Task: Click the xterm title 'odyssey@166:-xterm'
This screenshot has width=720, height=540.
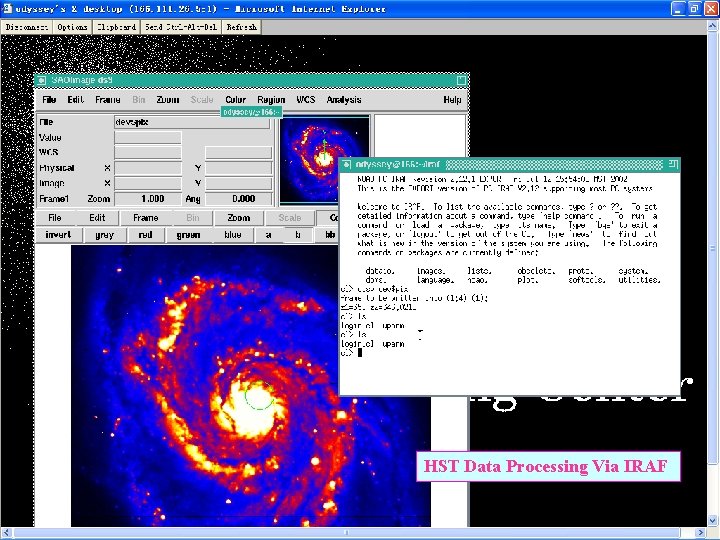Action: click(x=398, y=164)
